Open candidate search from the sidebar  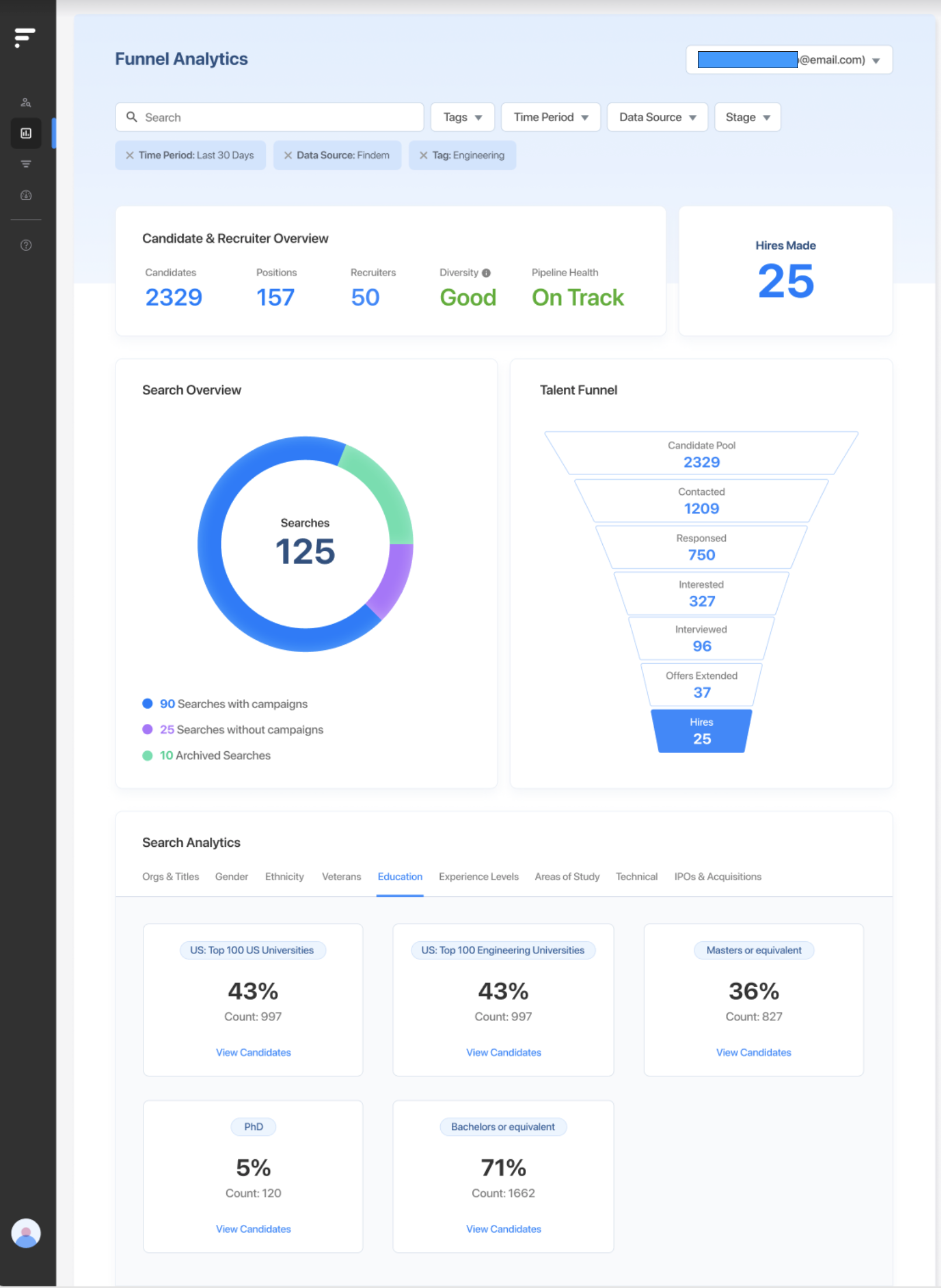pyautogui.click(x=26, y=102)
